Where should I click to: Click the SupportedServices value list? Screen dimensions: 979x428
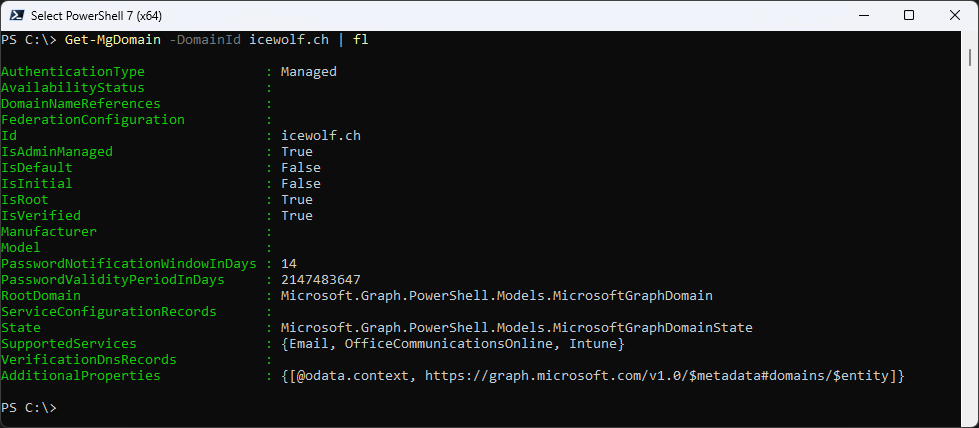(x=453, y=344)
